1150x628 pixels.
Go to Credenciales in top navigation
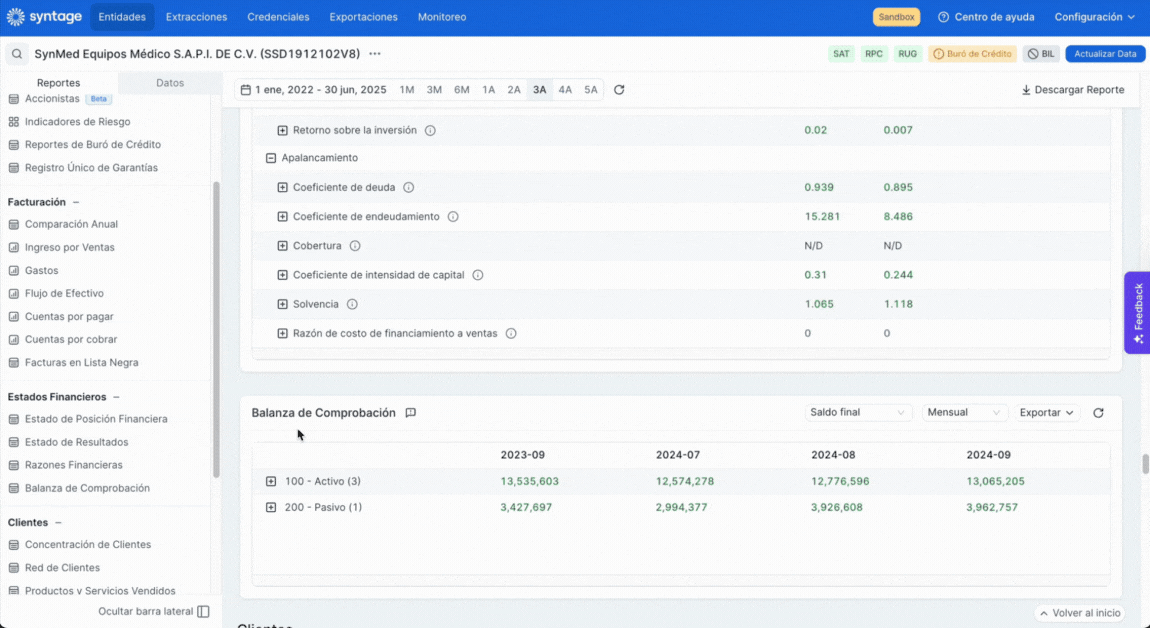278,17
